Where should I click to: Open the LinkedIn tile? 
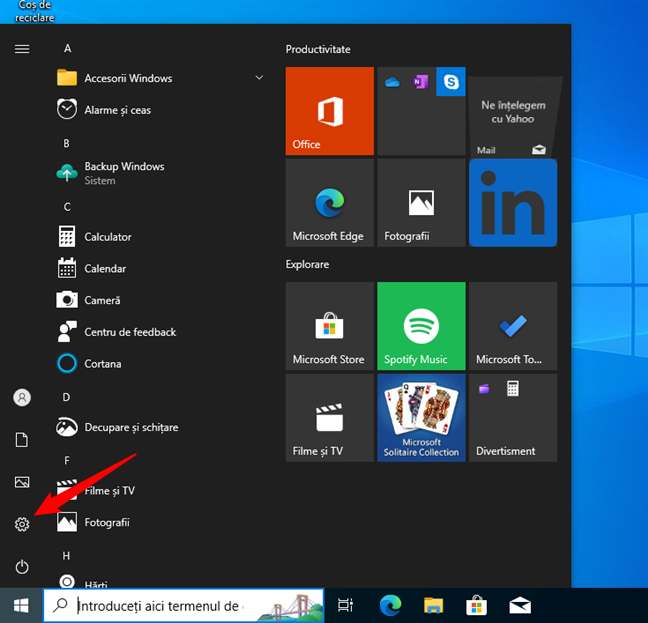513,203
